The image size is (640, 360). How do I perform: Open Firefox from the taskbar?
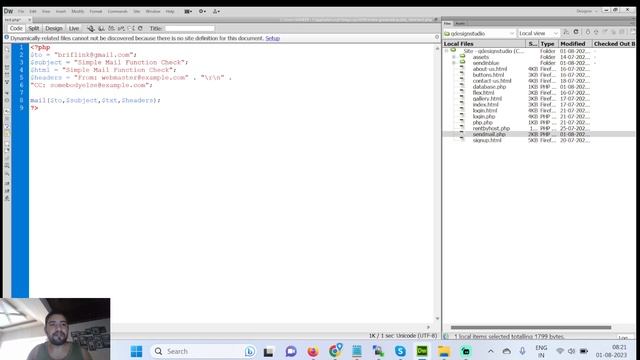tap(313, 351)
